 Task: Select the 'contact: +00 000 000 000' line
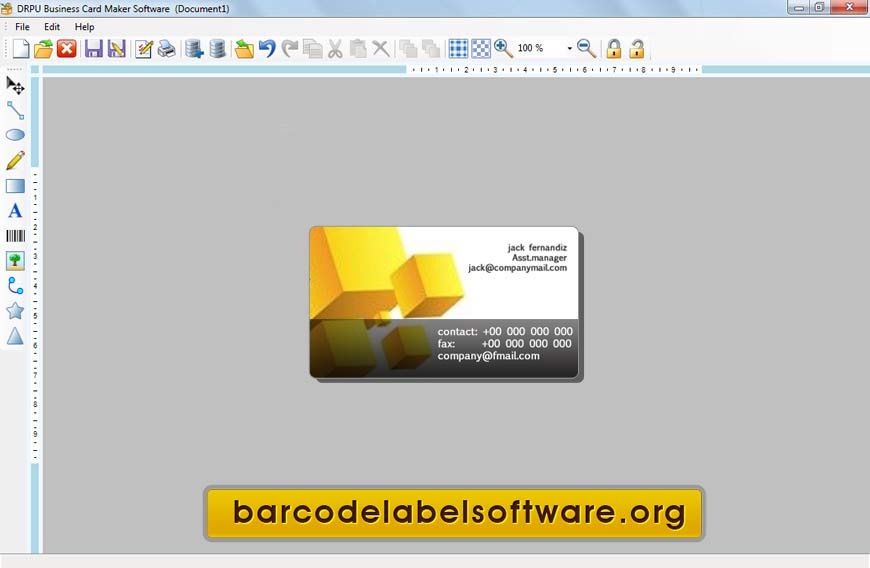click(505, 332)
